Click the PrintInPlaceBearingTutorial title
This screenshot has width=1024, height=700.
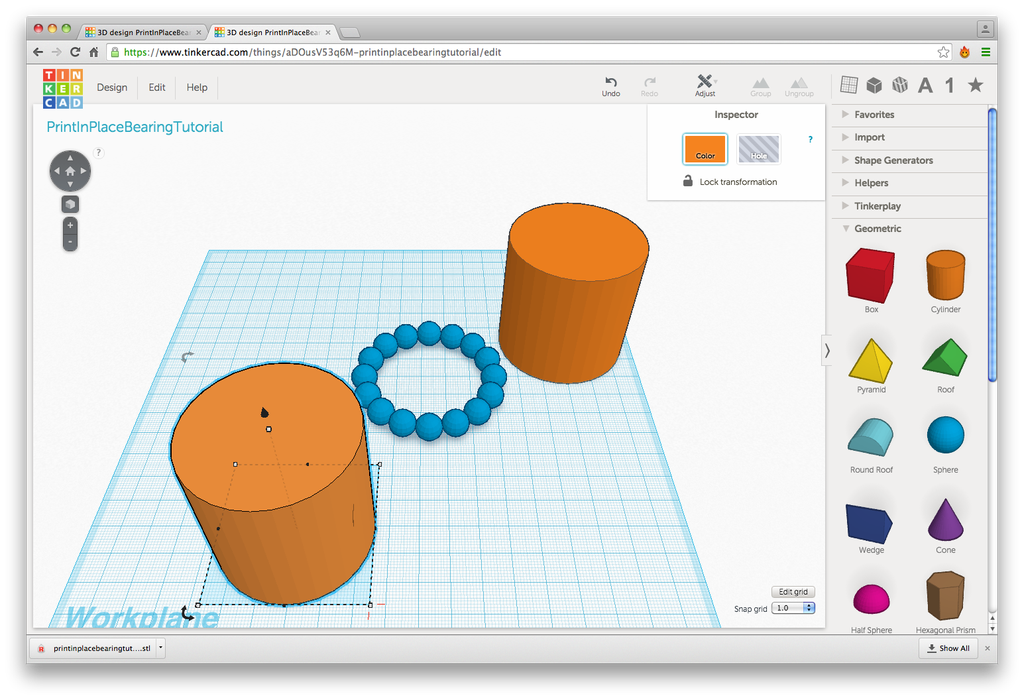tap(135, 127)
